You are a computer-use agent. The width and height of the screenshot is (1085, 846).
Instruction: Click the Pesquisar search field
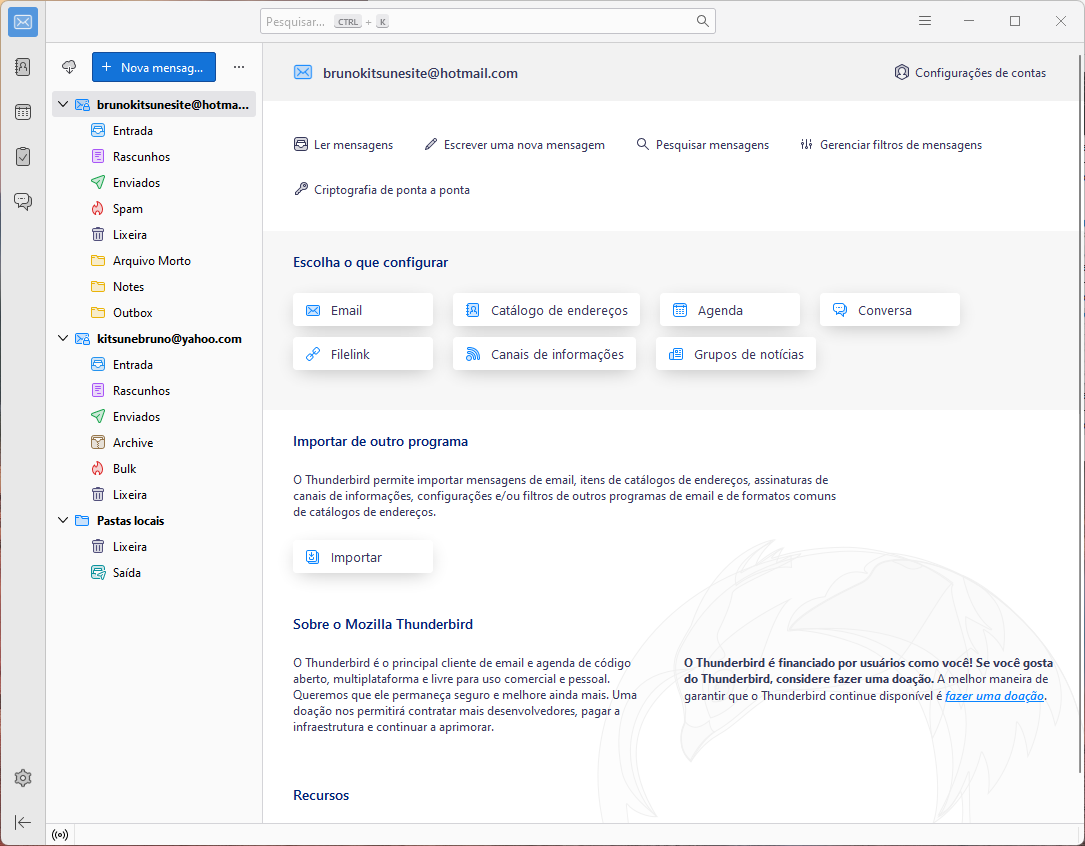coord(488,21)
